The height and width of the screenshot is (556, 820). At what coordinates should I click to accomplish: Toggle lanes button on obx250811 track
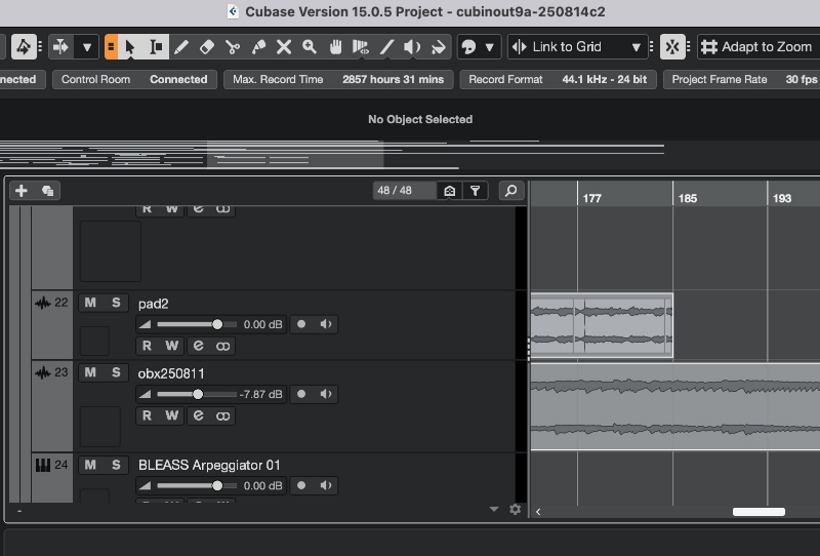pyautogui.click(x=223, y=415)
